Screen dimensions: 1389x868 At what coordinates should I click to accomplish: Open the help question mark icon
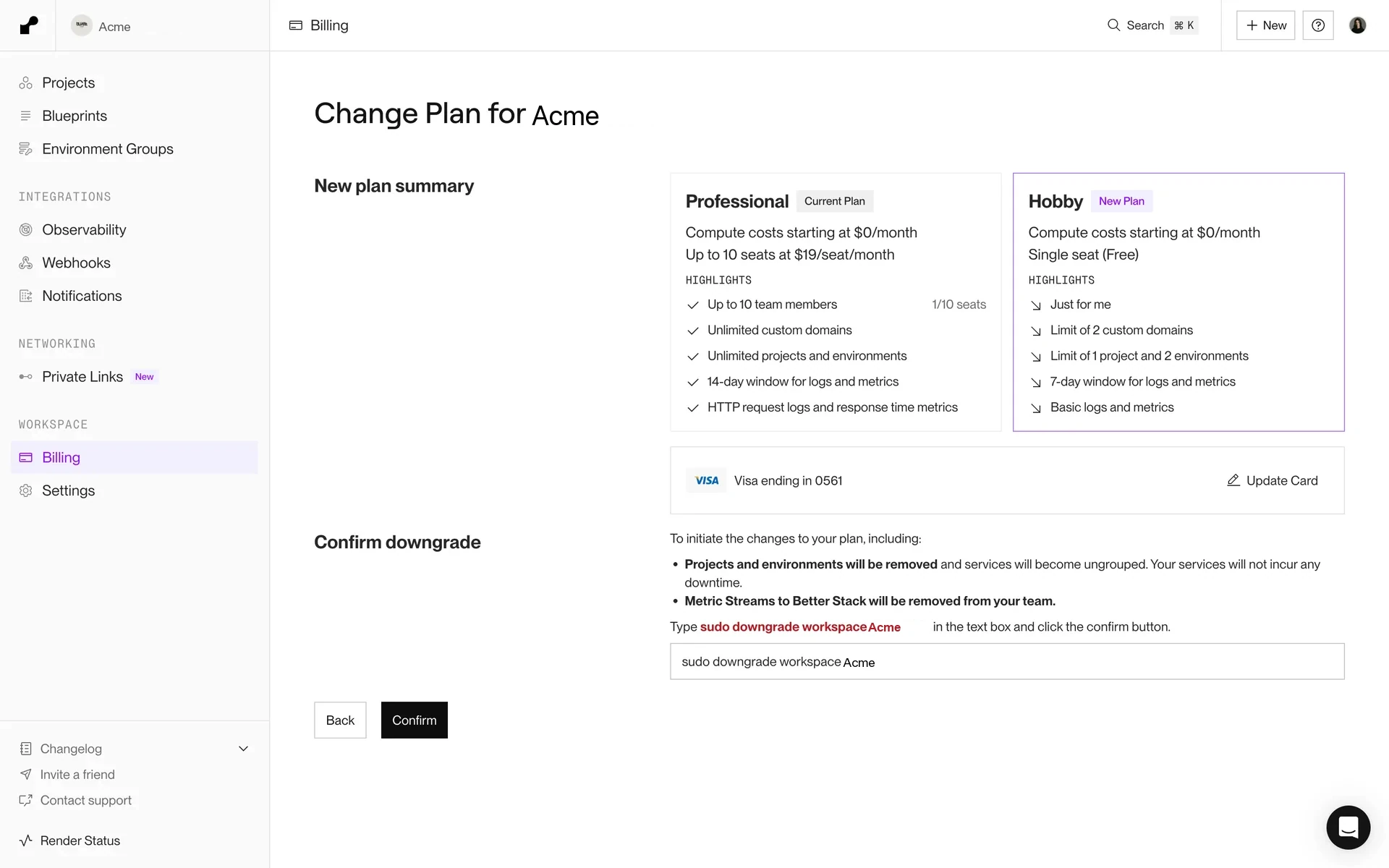[x=1318, y=25]
